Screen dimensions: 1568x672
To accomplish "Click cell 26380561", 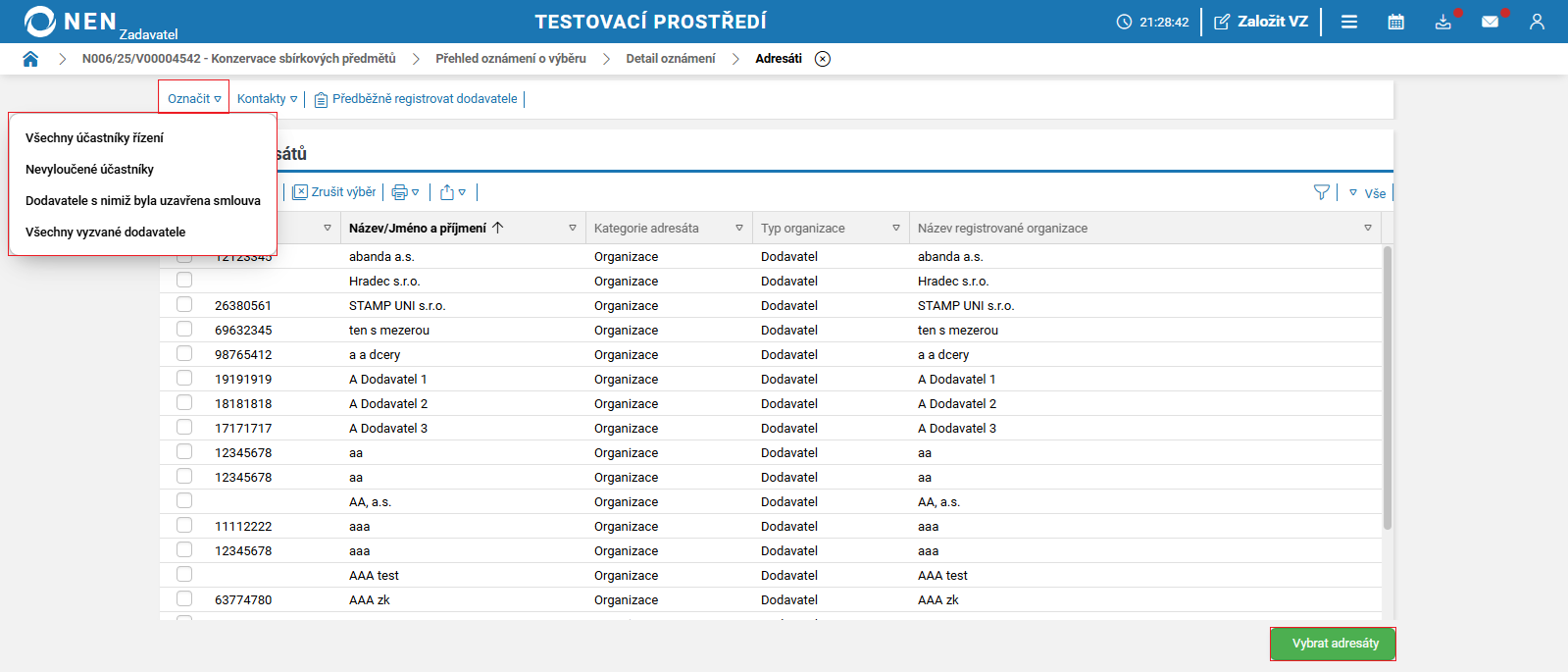I will point(243,306).
